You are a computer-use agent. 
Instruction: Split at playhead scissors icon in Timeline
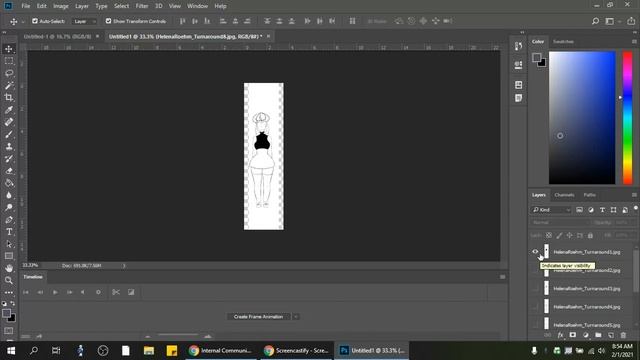pos(116,292)
